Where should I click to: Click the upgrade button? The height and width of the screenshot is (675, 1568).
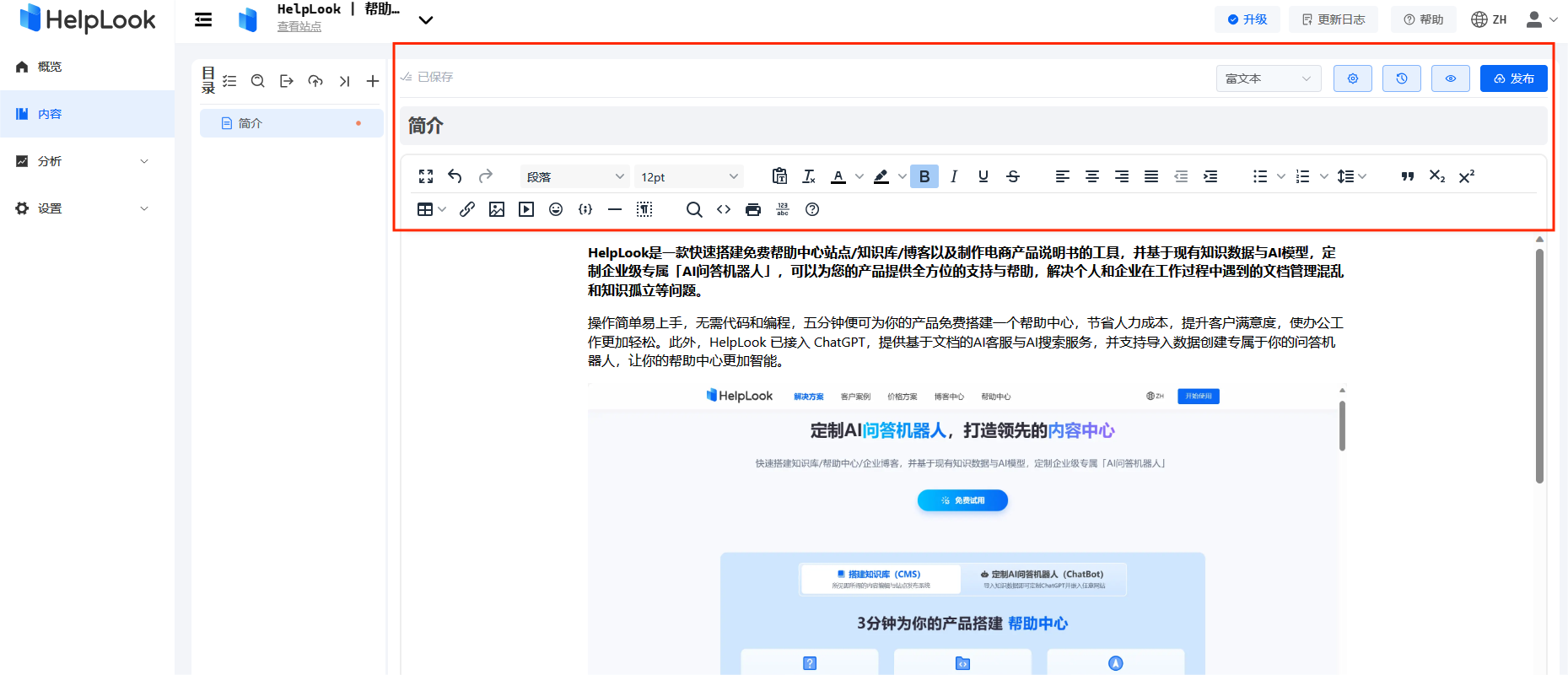click(x=1247, y=19)
